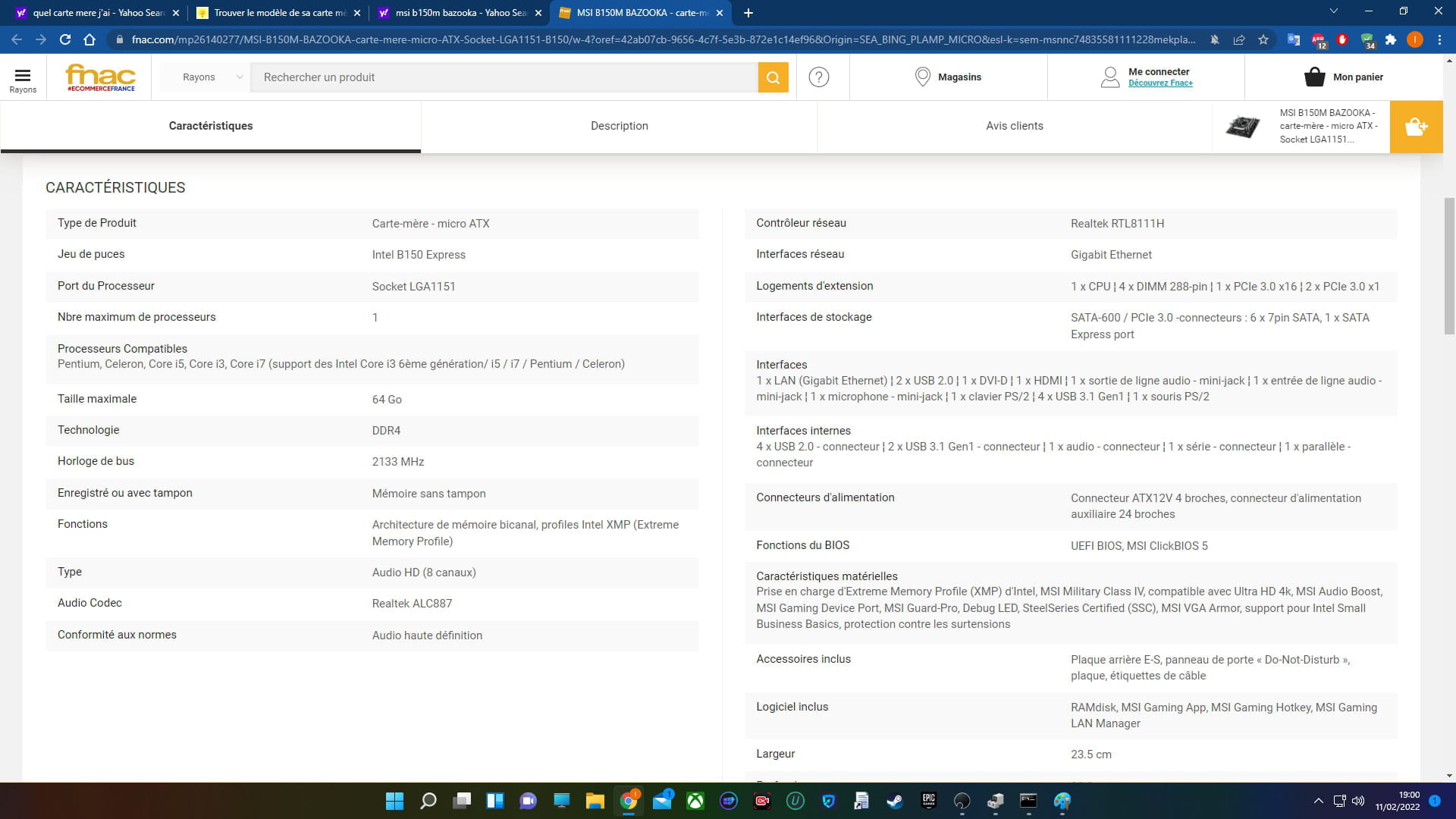Close the 'Trouver le modèle' tab
1456x819 pixels.
tap(357, 13)
